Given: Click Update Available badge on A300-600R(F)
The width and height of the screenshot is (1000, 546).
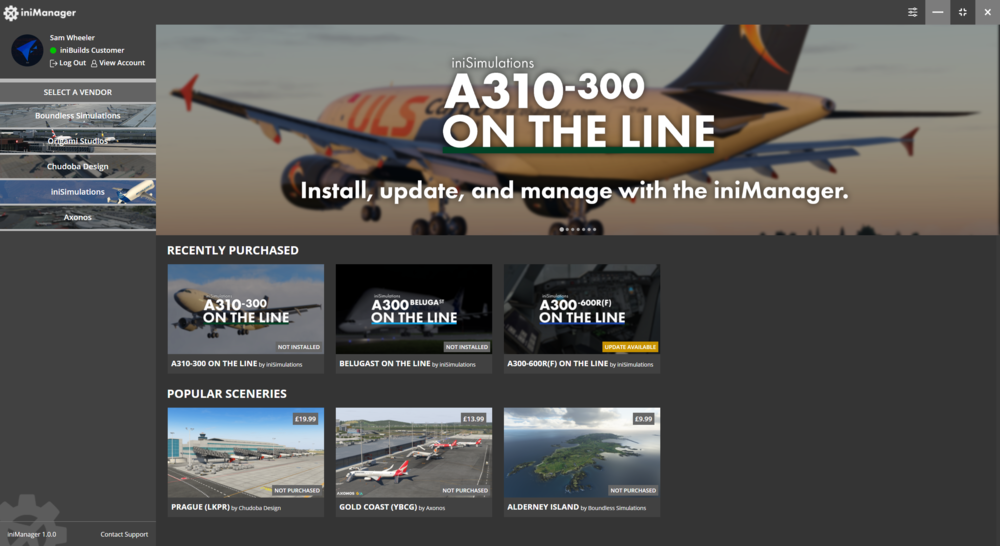Looking at the screenshot, I should pos(630,347).
